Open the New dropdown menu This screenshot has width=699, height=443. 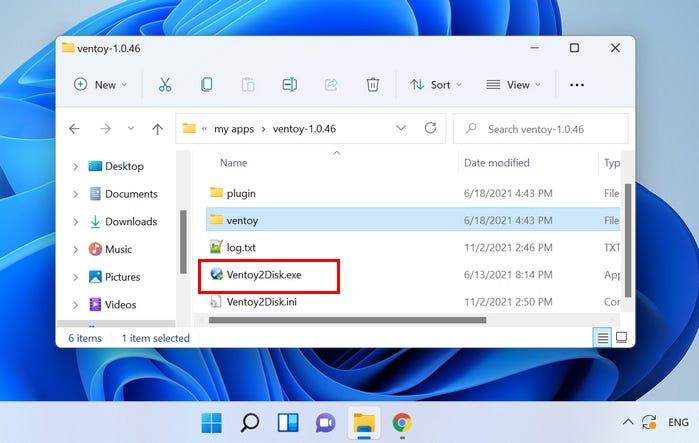click(x=101, y=85)
